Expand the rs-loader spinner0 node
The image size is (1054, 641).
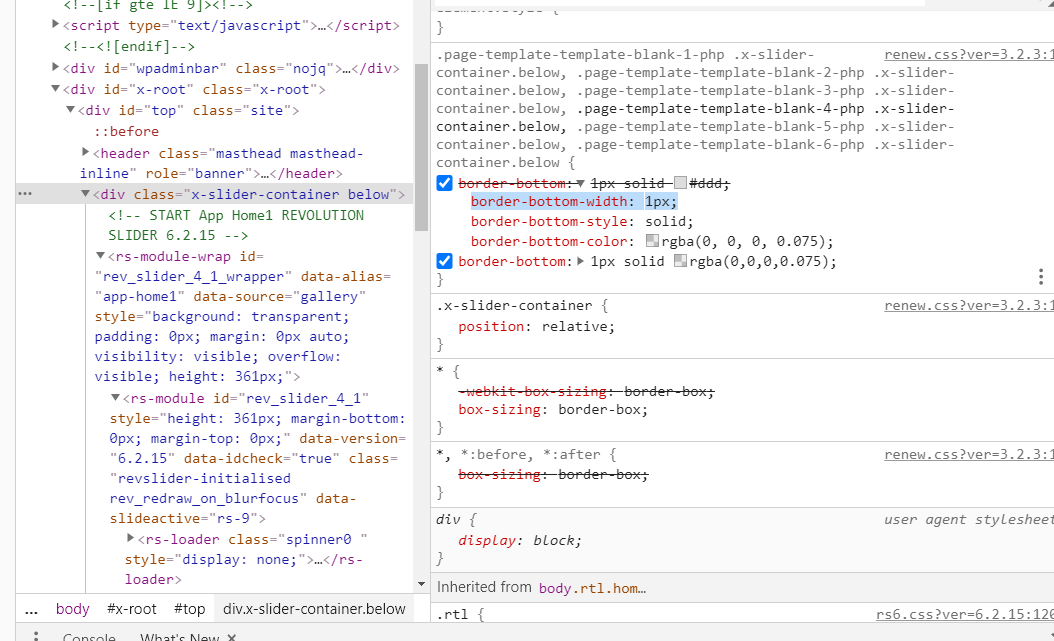coord(130,538)
